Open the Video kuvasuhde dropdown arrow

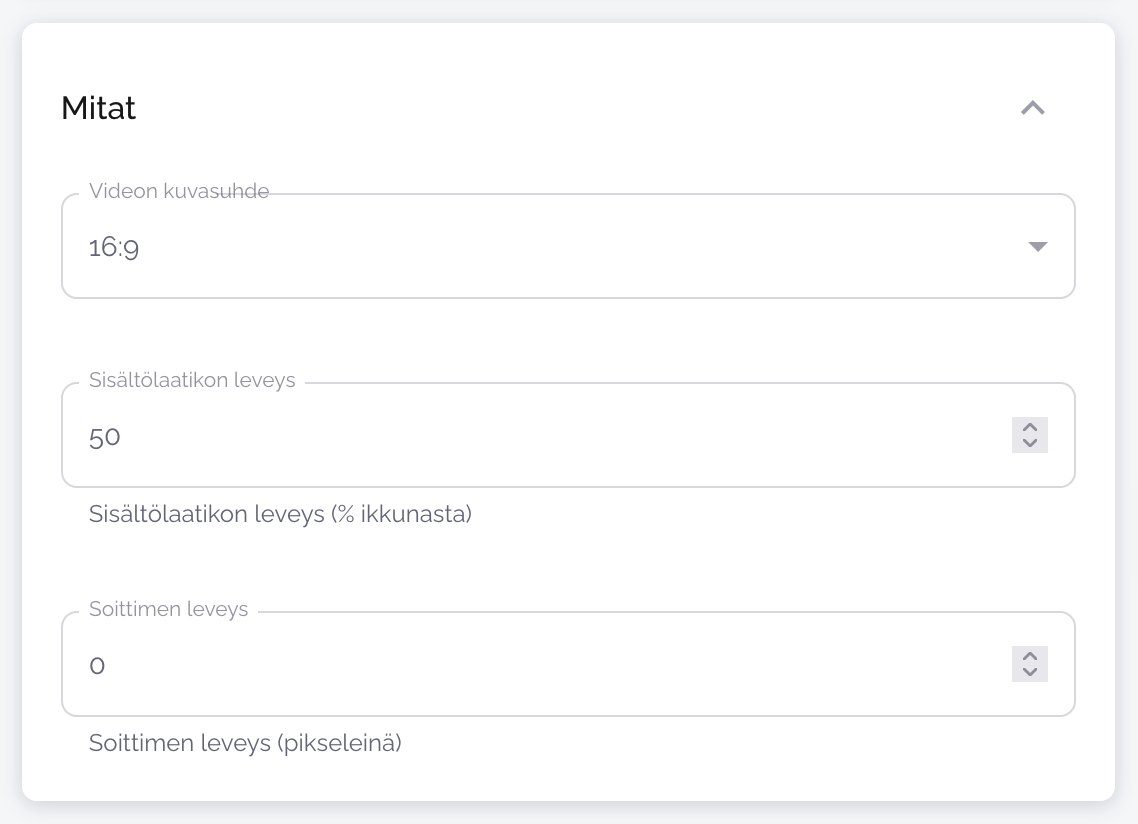click(x=1037, y=247)
